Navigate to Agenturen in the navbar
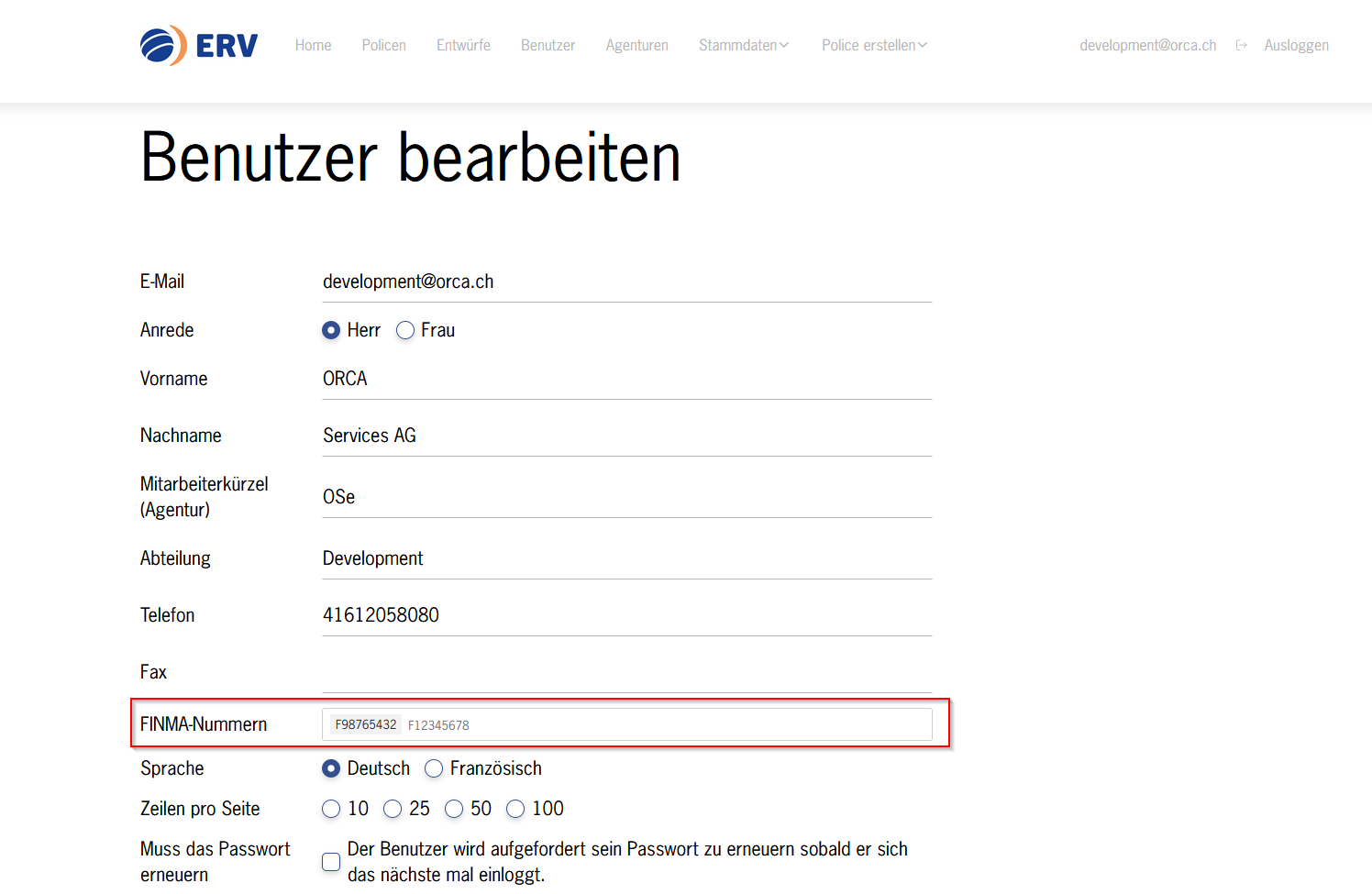1372x894 pixels. [636, 46]
